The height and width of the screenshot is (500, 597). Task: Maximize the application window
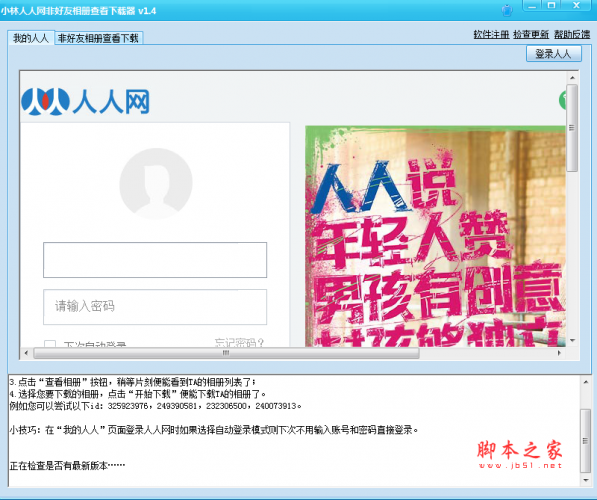tap(551, 6)
